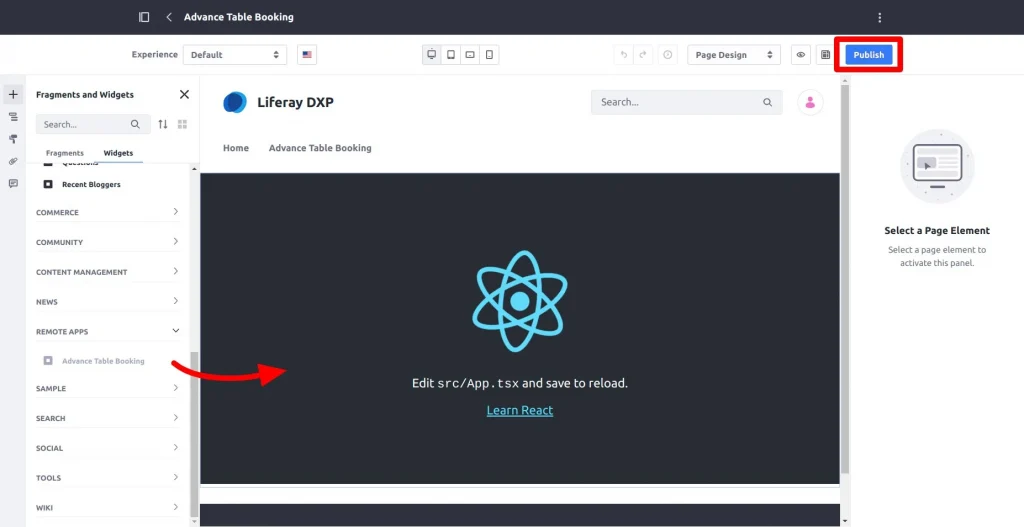Switch to the Fragments tab
This screenshot has width=1024, height=527.
point(65,153)
